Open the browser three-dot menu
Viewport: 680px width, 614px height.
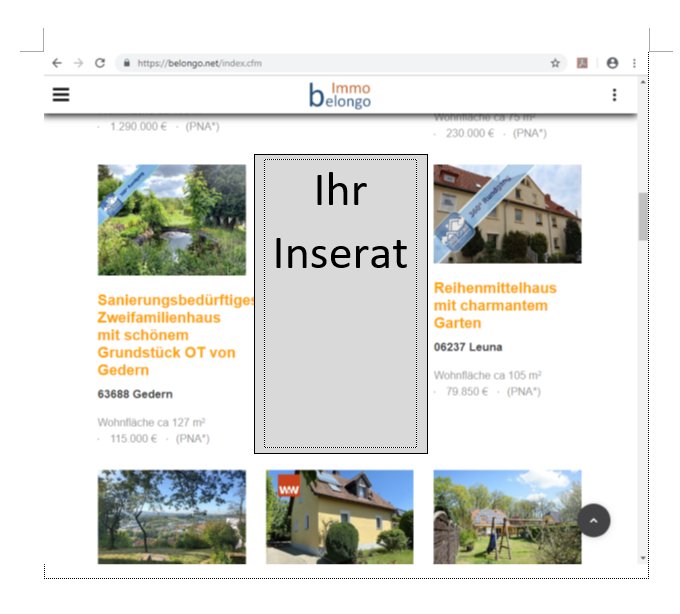[634, 63]
